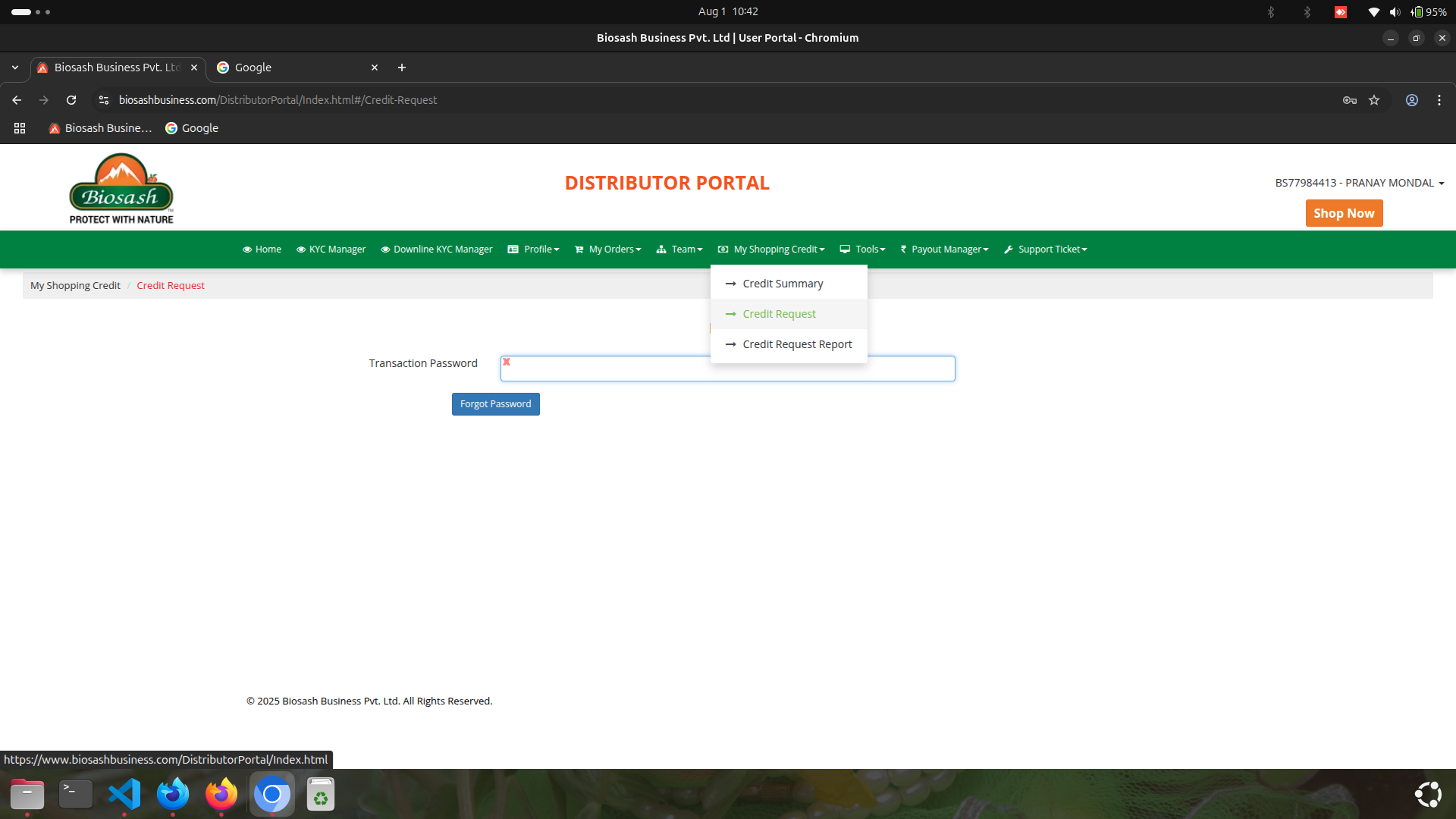This screenshot has height=819, width=1456.
Task: Expand the Team dropdown menu
Action: pyautogui.click(x=679, y=249)
